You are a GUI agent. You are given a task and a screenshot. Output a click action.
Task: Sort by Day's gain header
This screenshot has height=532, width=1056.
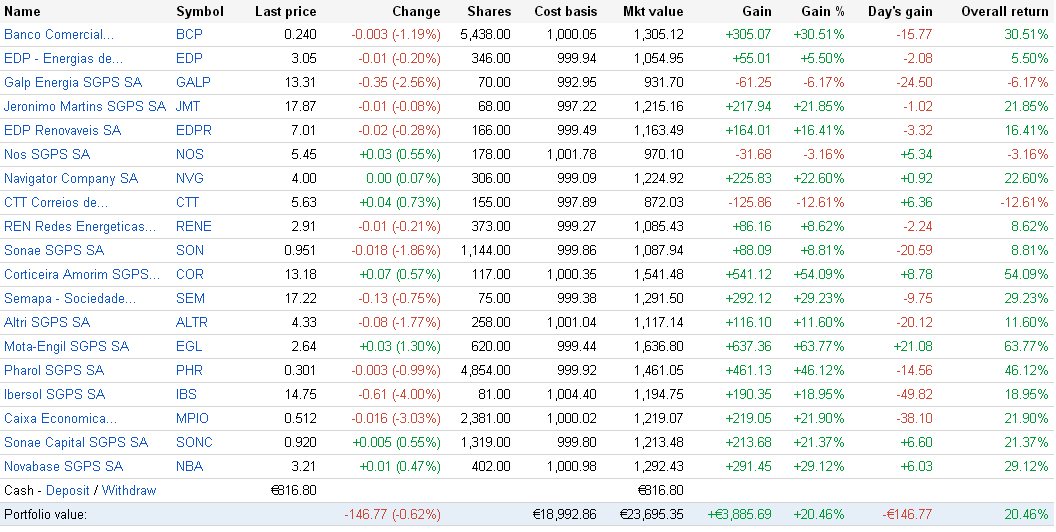coord(900,11)
